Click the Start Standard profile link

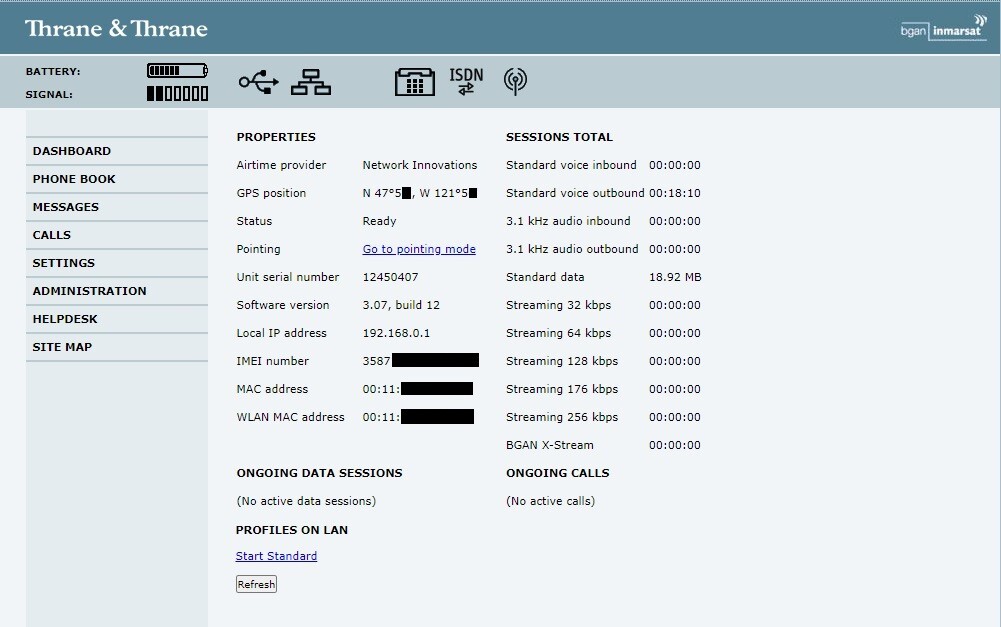[276, 556]
